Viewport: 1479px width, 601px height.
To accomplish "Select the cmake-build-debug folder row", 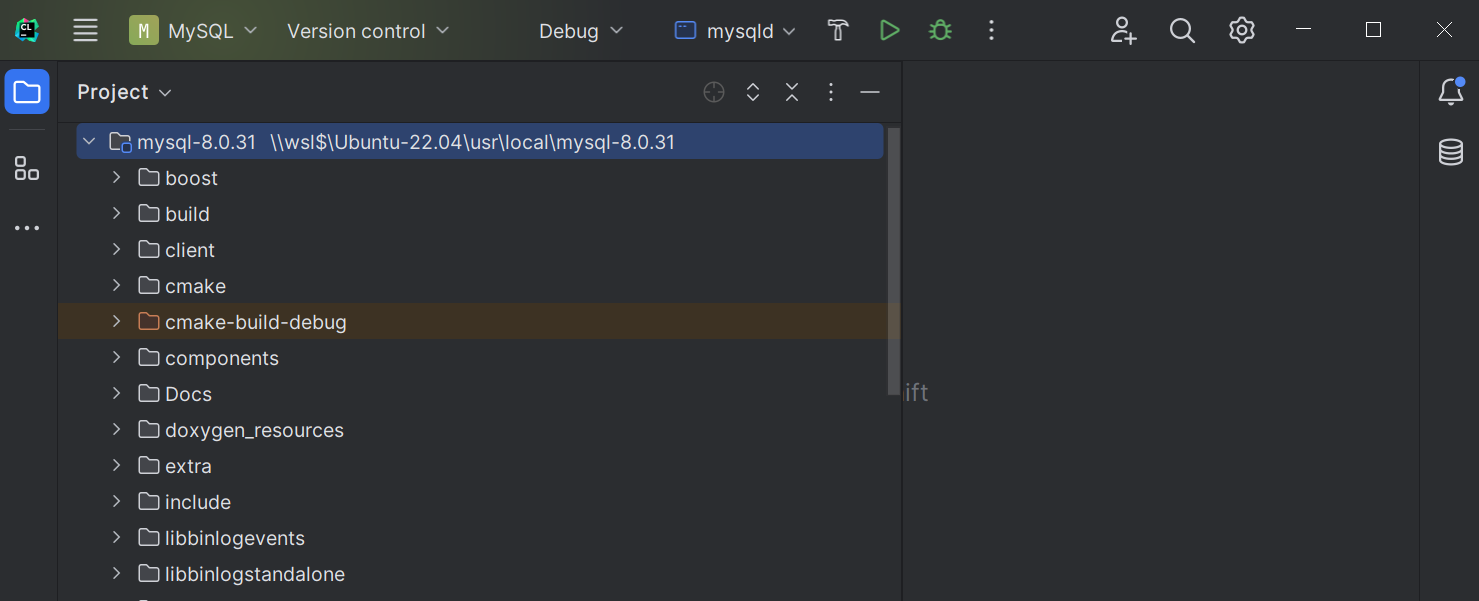I will [x=480, y=322].
